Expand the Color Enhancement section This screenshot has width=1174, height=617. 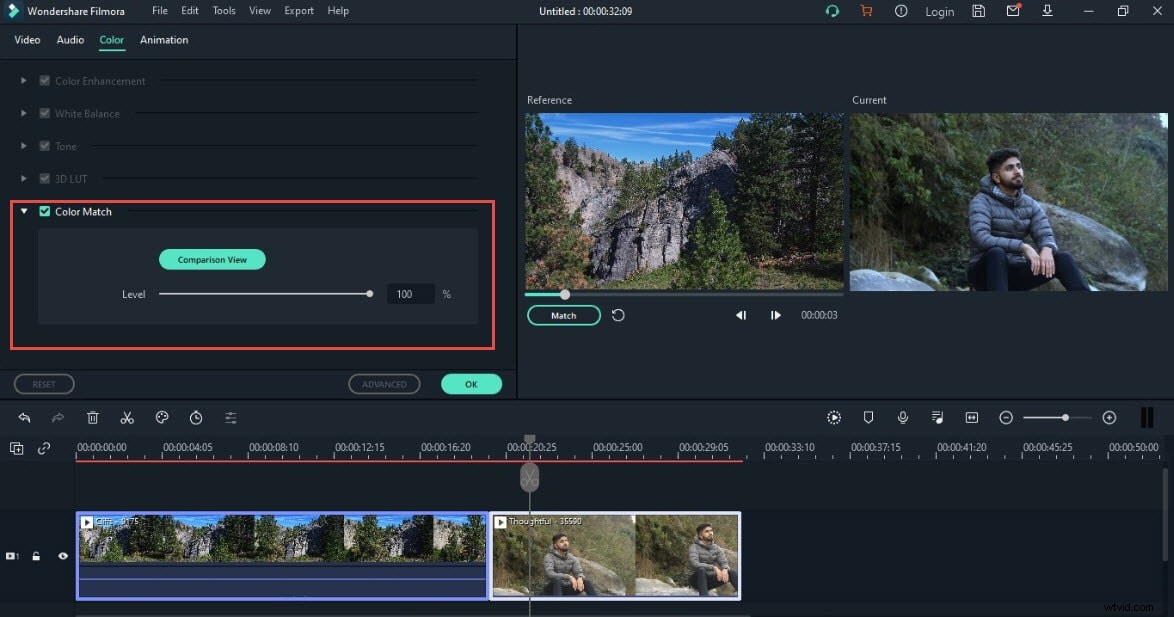pos(23,80)
